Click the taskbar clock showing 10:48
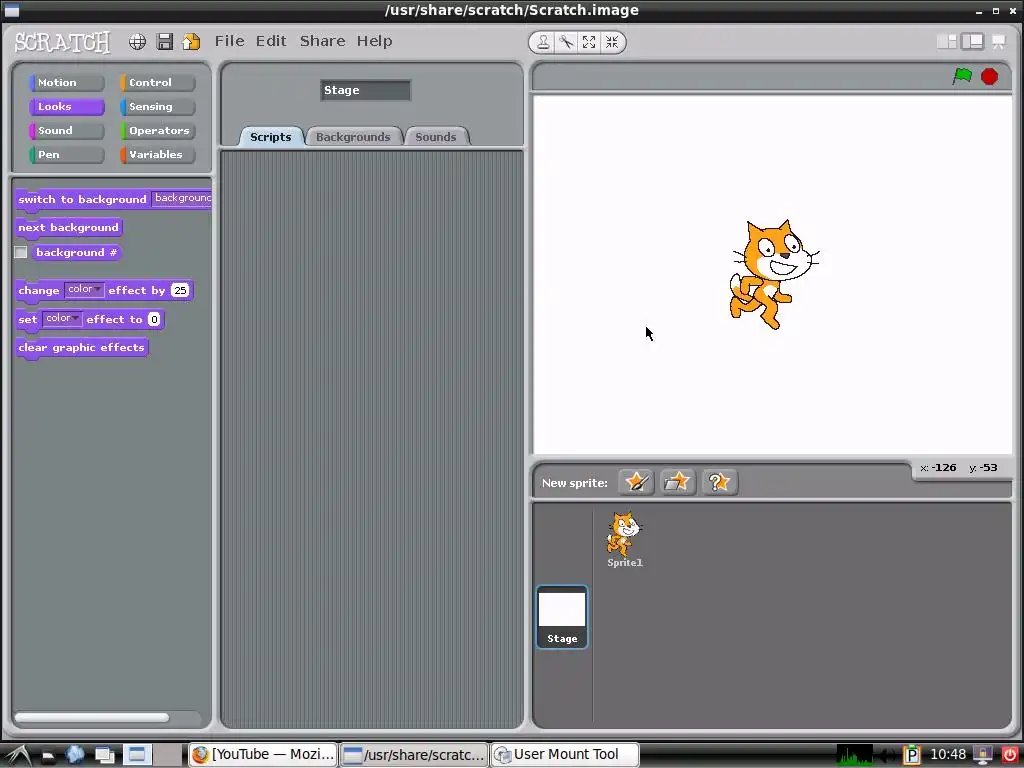The width and height of the screenshot is (1024, 768). [948, 754]
